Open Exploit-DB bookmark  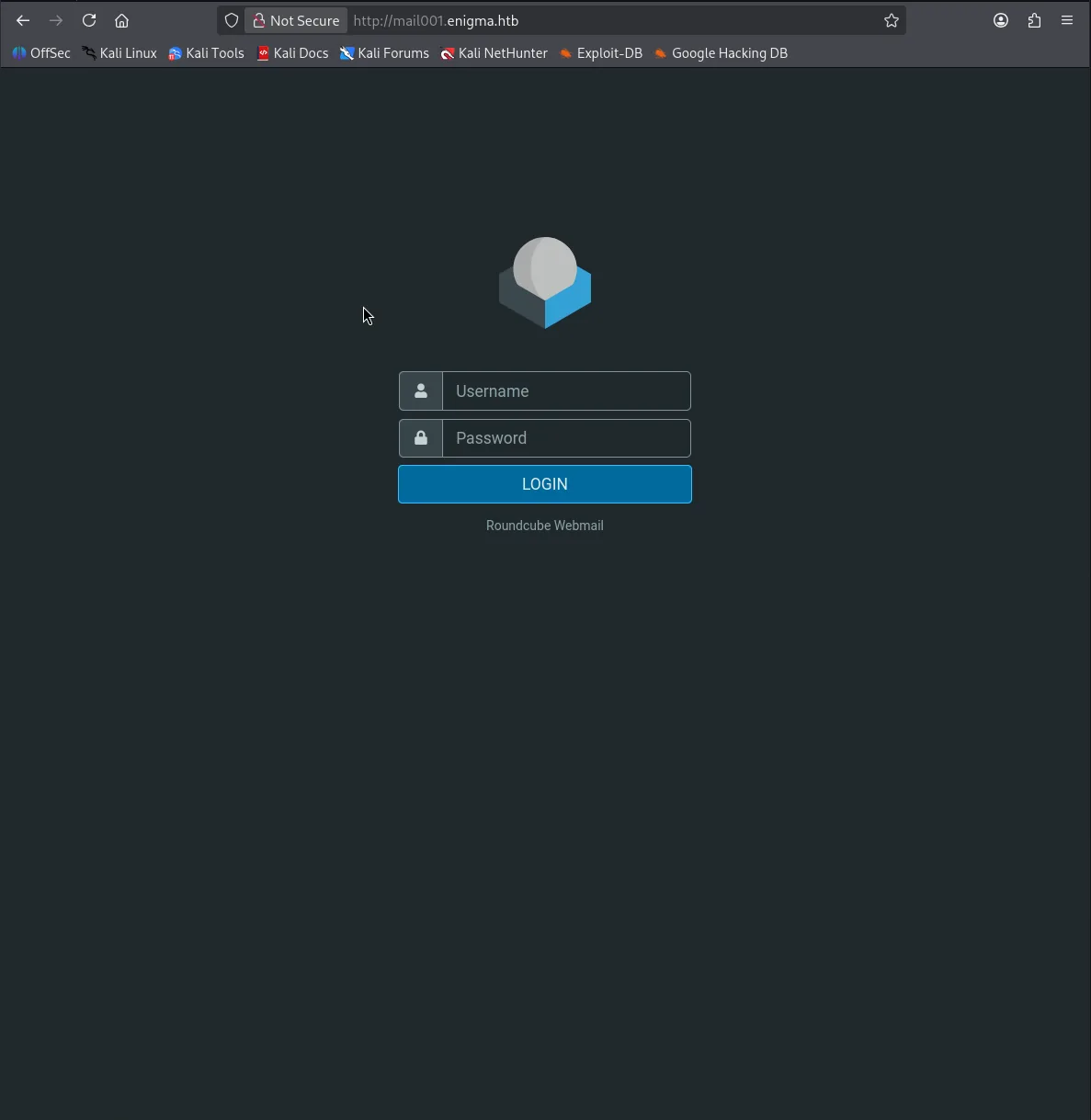click(601, 53)
